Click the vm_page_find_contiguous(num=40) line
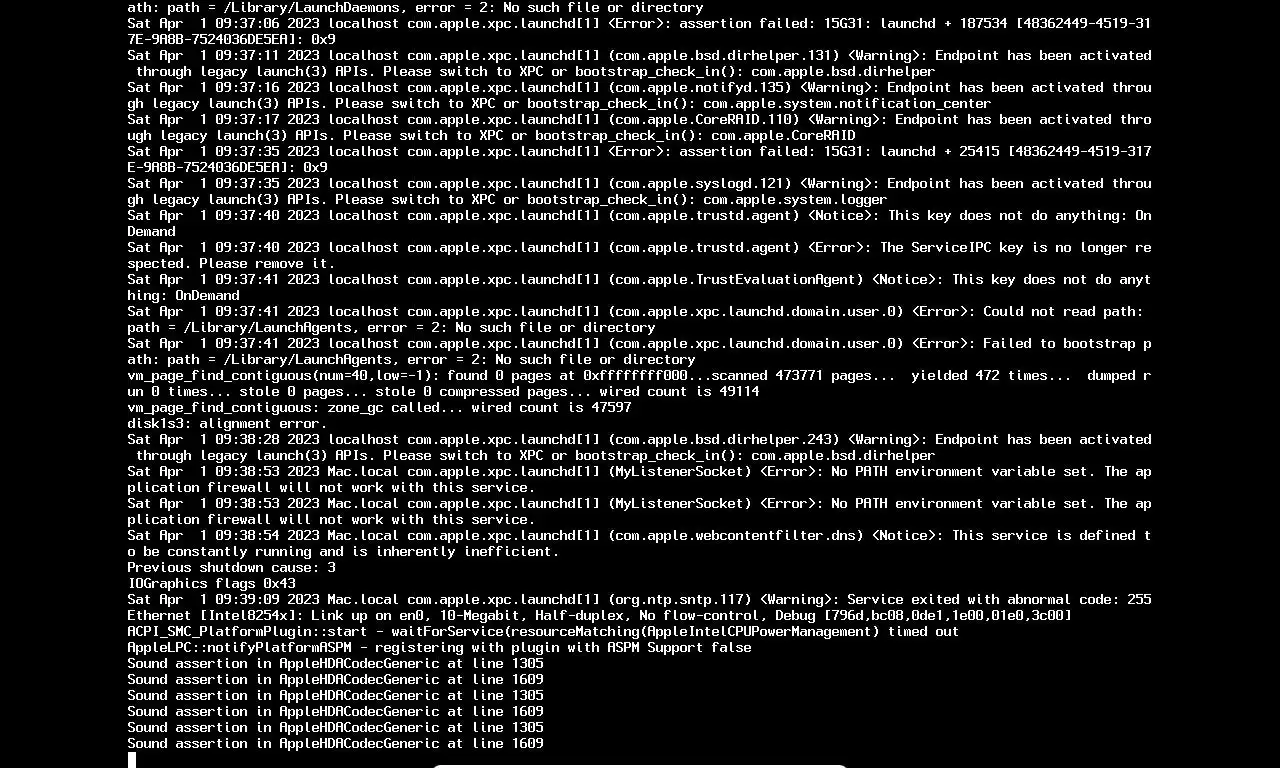 pos(639,384)
